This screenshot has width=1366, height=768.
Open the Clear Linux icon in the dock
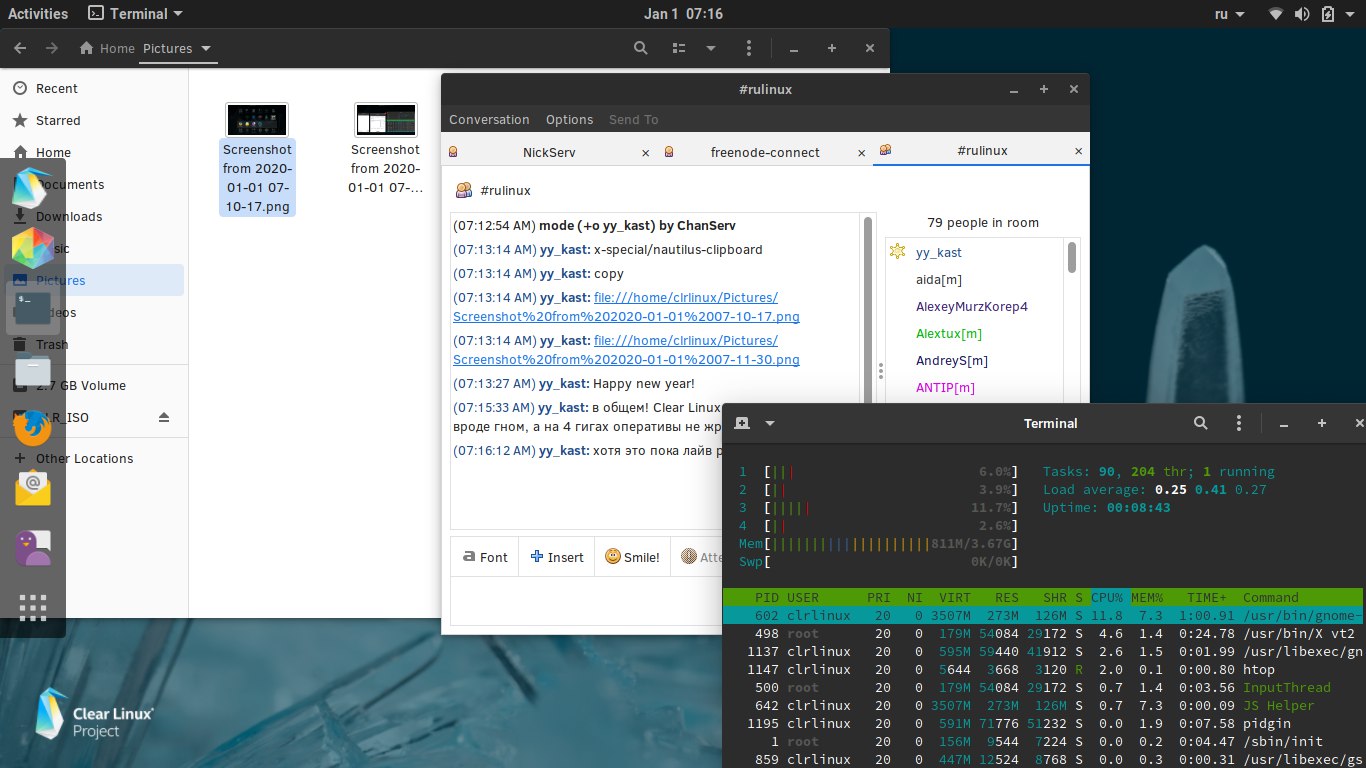[x=32, y=188]
